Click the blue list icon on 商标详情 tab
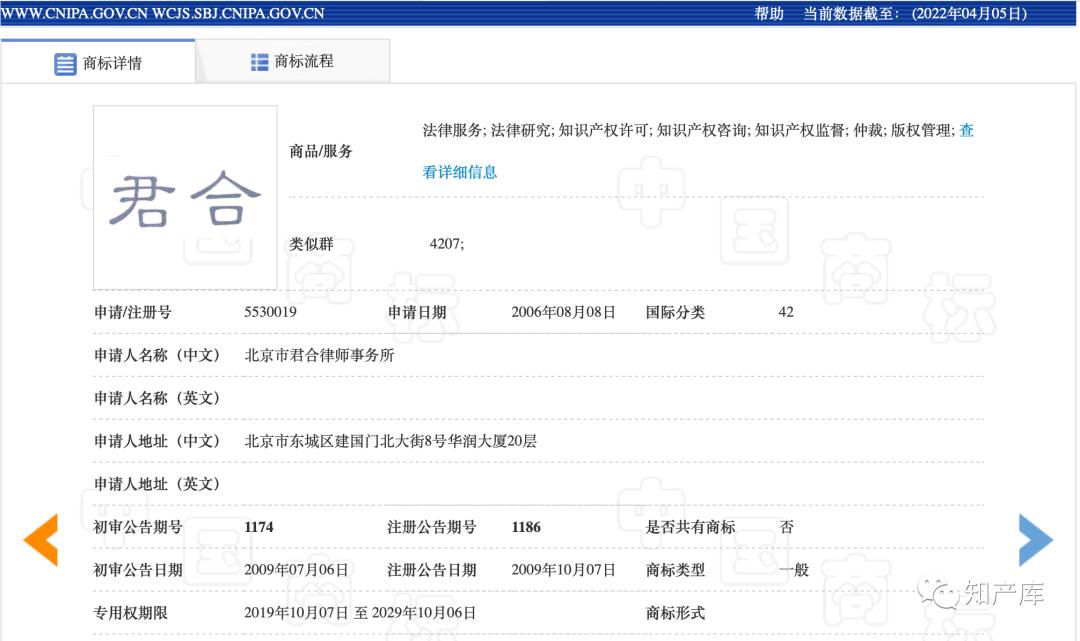 pyautogui.click(x=65, y=62)
